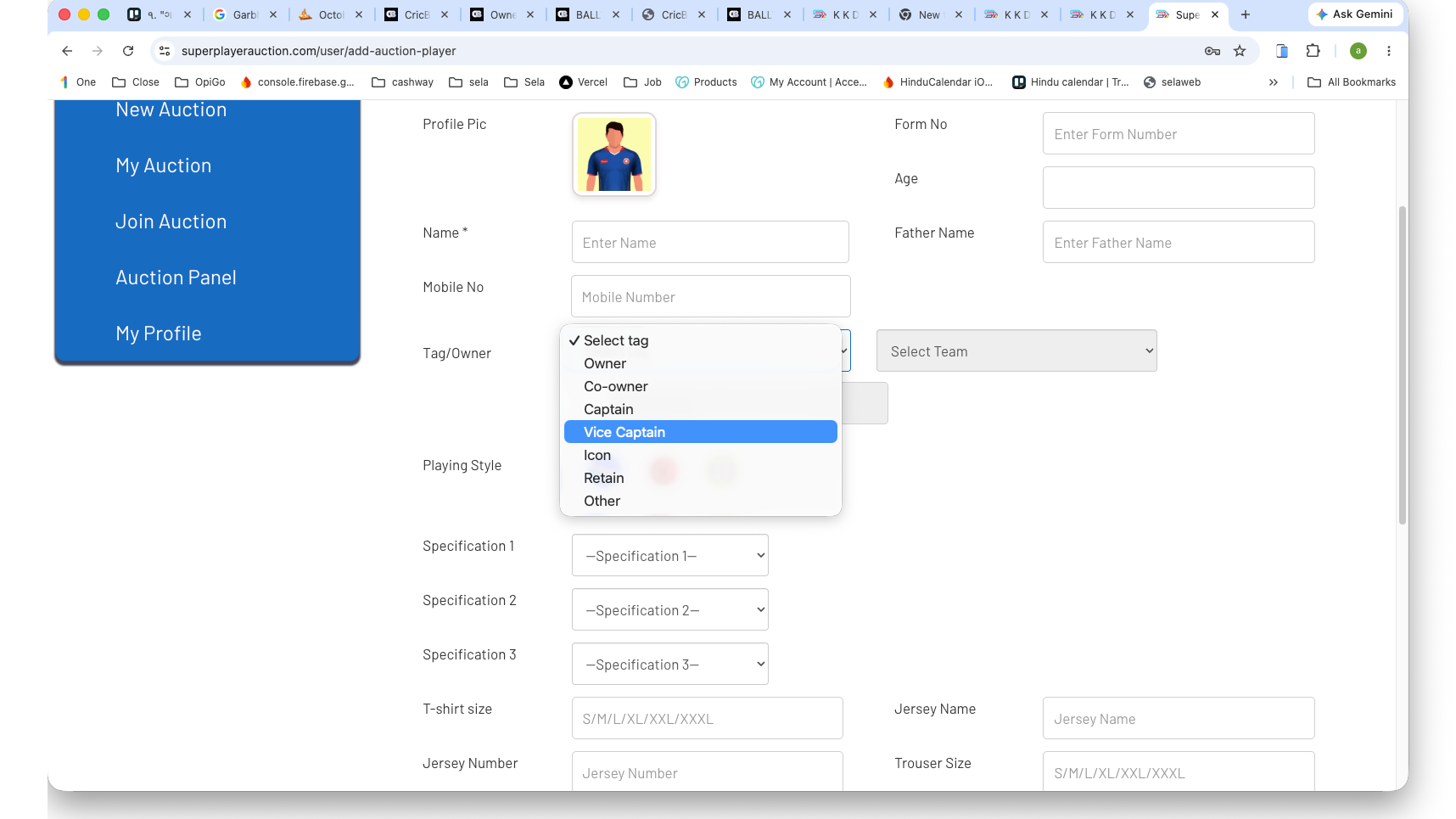Open a new tab with the plus icon
The height and width of the screenshot is (819, 1456).
point(1246,14)
